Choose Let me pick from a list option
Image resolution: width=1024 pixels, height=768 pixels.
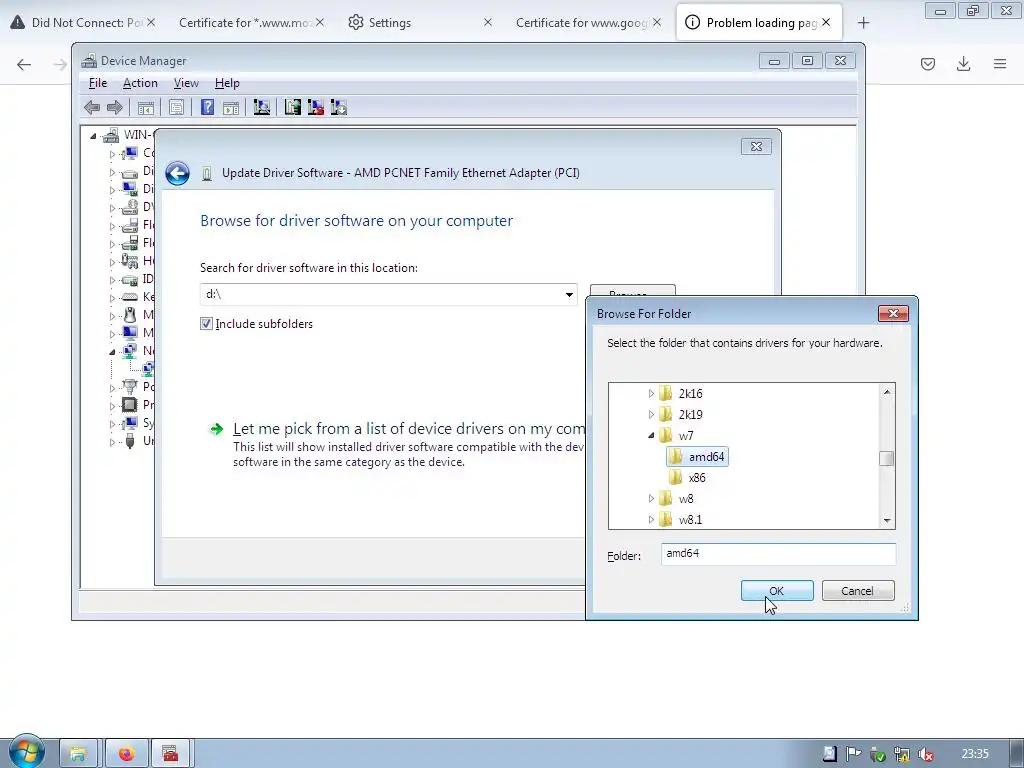tap(409, 429)
